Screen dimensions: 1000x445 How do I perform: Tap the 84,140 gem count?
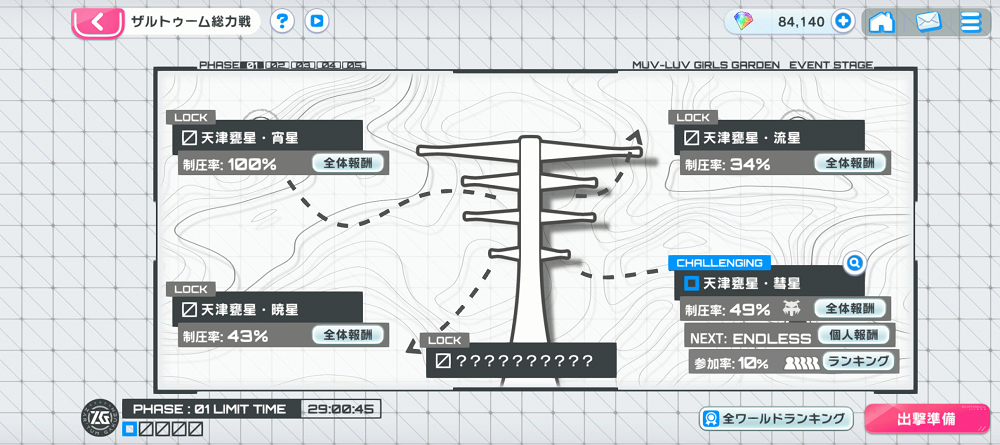[x=801, y=22]
